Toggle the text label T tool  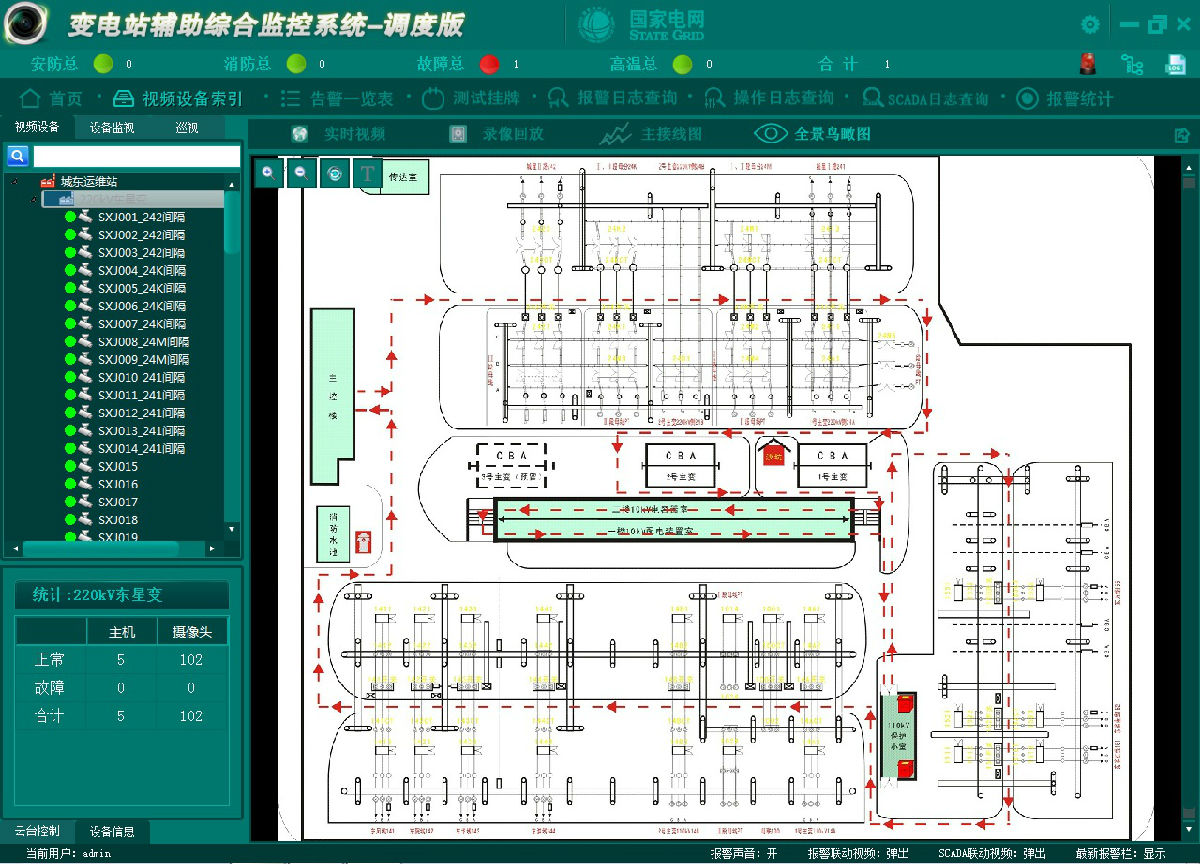tap(367, 172)
